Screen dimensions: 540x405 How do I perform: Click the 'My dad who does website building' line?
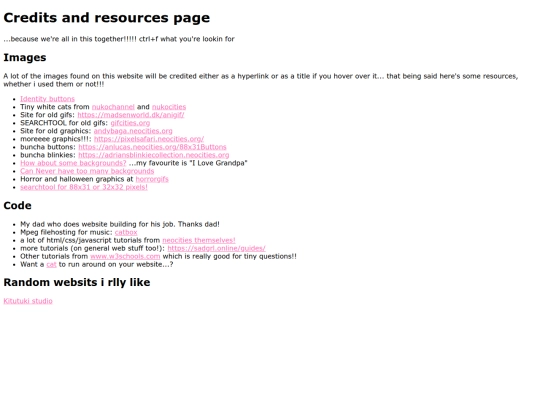tap(120, 224)
